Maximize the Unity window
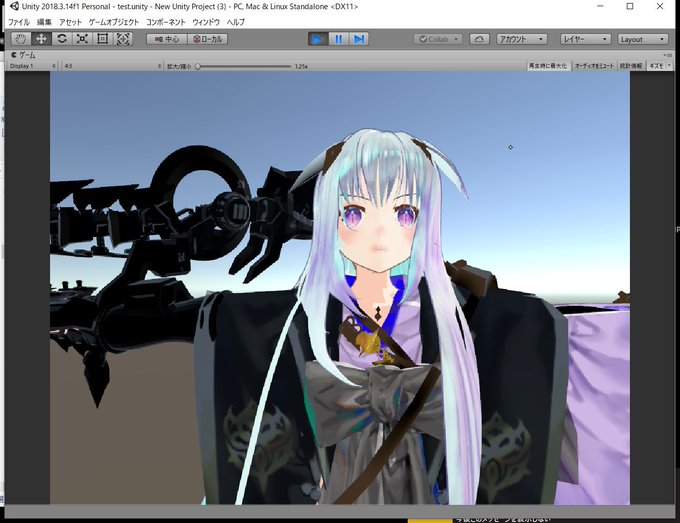This screenshot has width=680, height=523. click(x=630, y=7)
